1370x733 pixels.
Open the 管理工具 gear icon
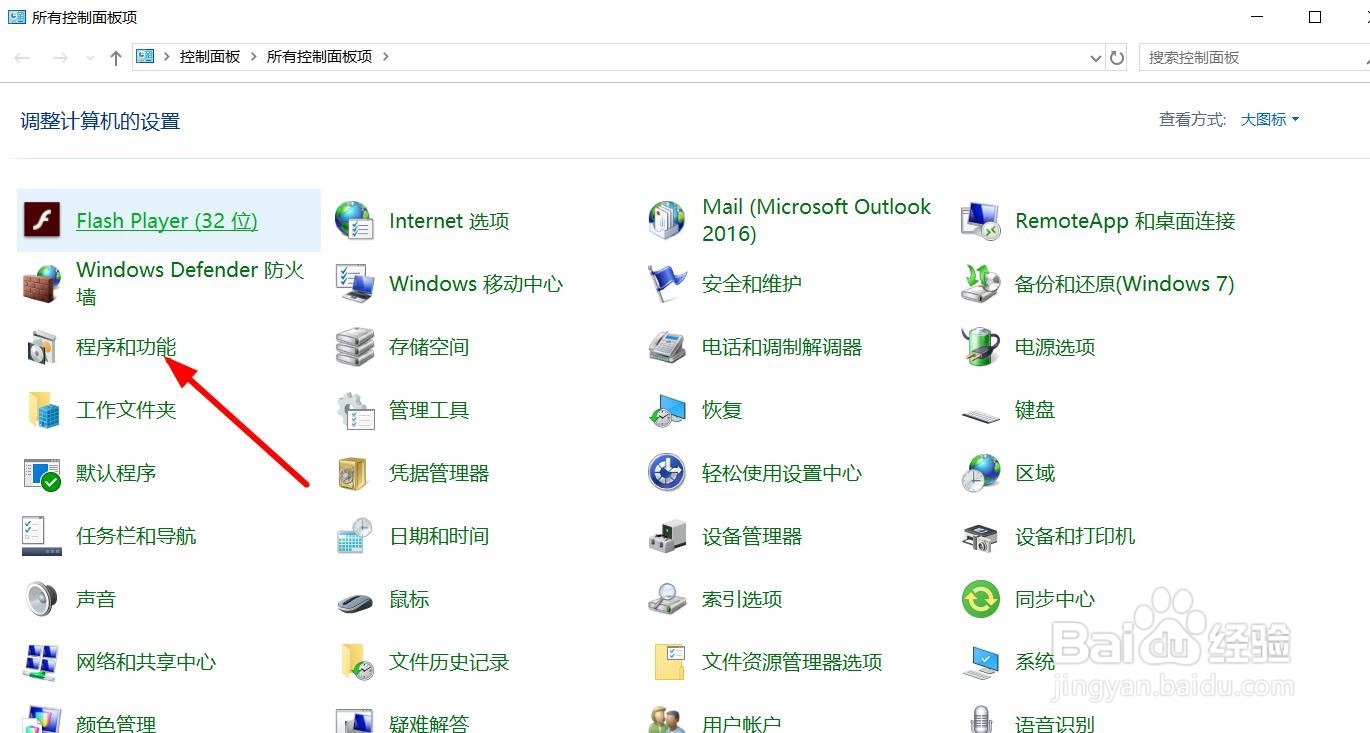click(354, 410)
